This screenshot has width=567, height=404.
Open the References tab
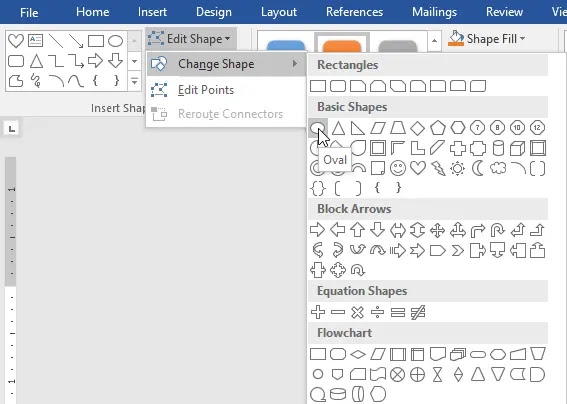click(x=354, y=12)
